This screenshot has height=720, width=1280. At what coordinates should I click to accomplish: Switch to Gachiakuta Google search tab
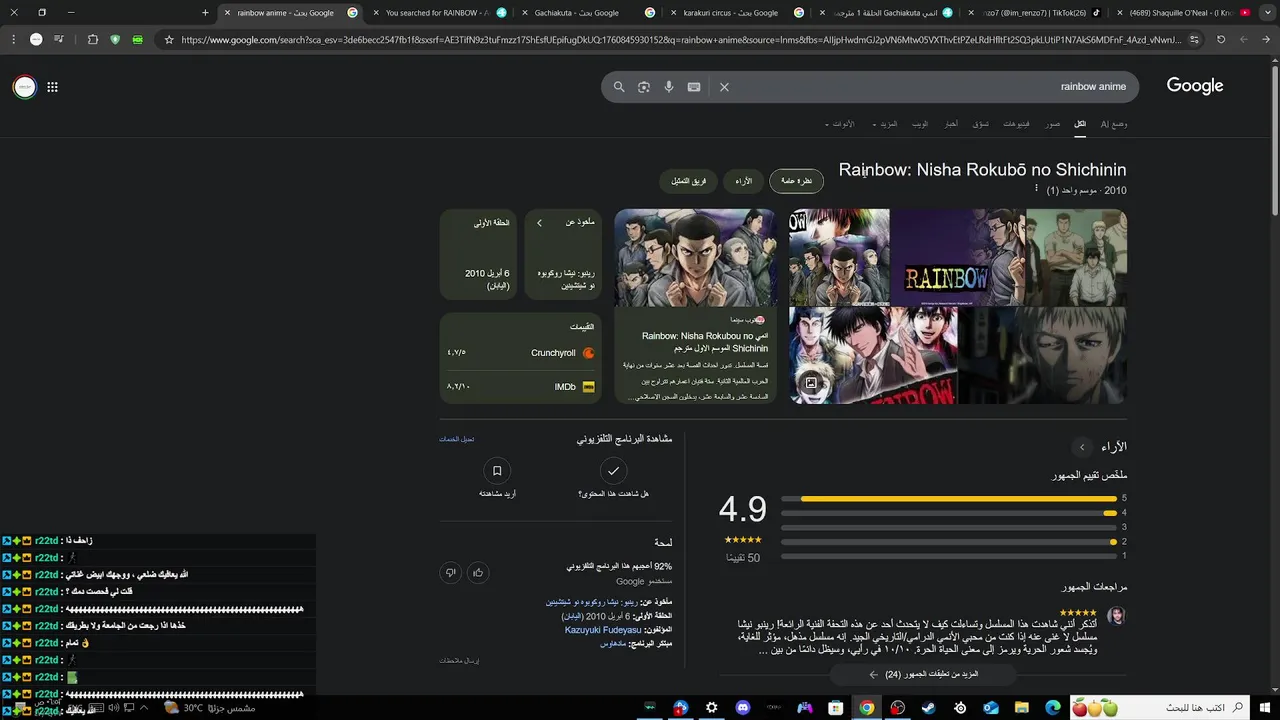[x=578, y=13]
